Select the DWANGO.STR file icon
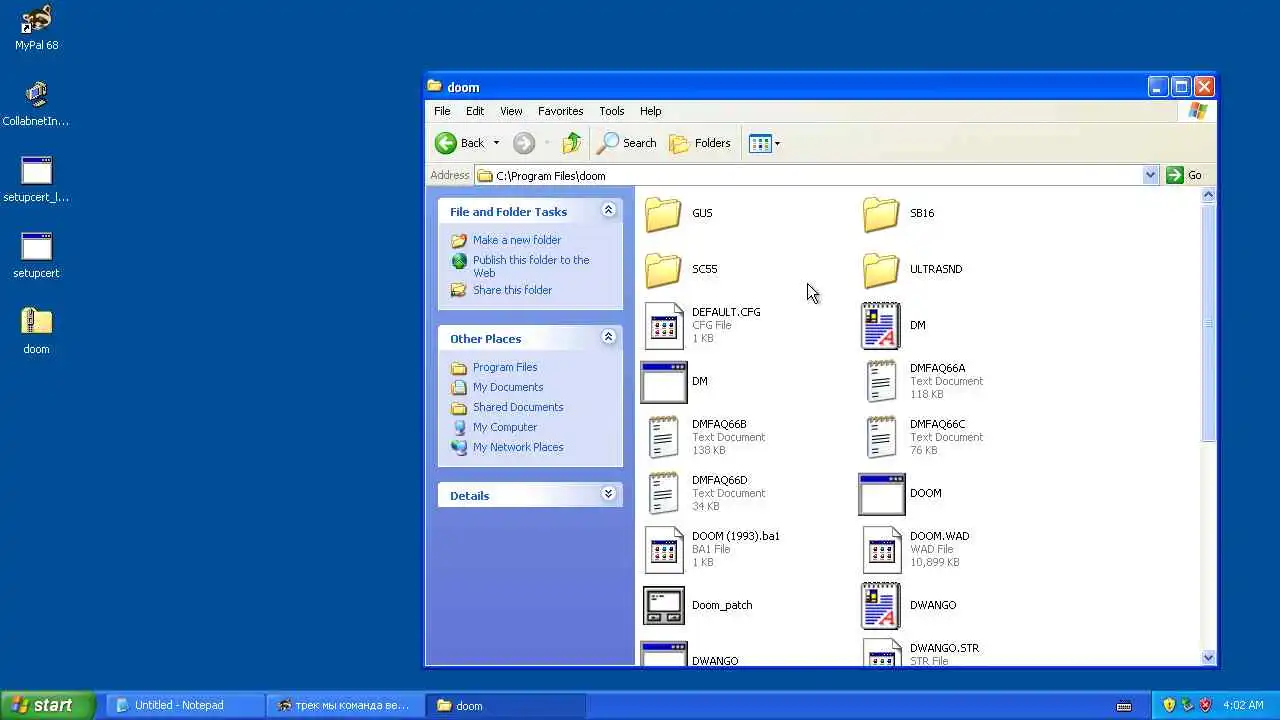The image size is (1280, 720). pos(882,654)
